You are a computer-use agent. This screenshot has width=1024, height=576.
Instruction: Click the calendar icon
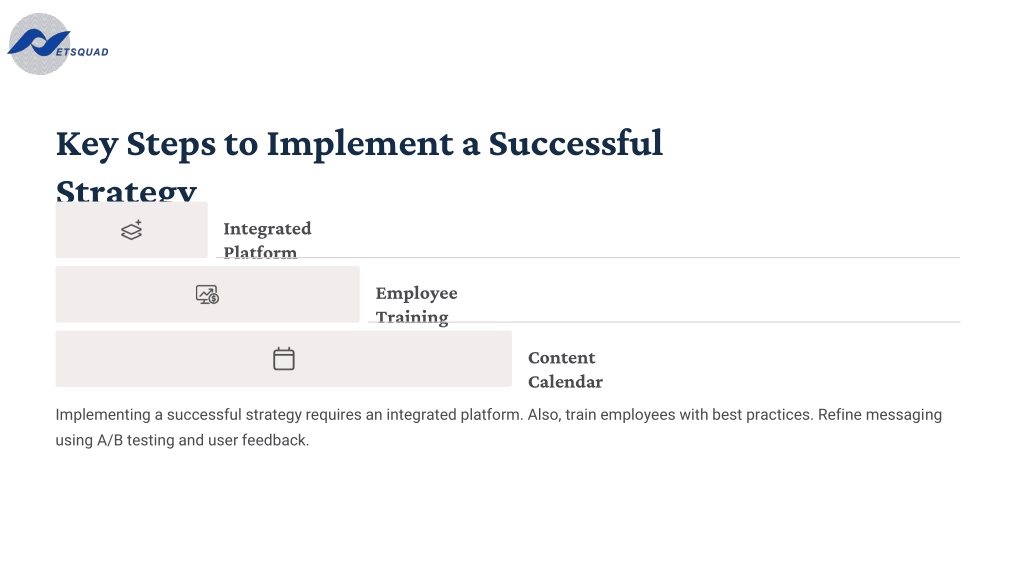283,359
